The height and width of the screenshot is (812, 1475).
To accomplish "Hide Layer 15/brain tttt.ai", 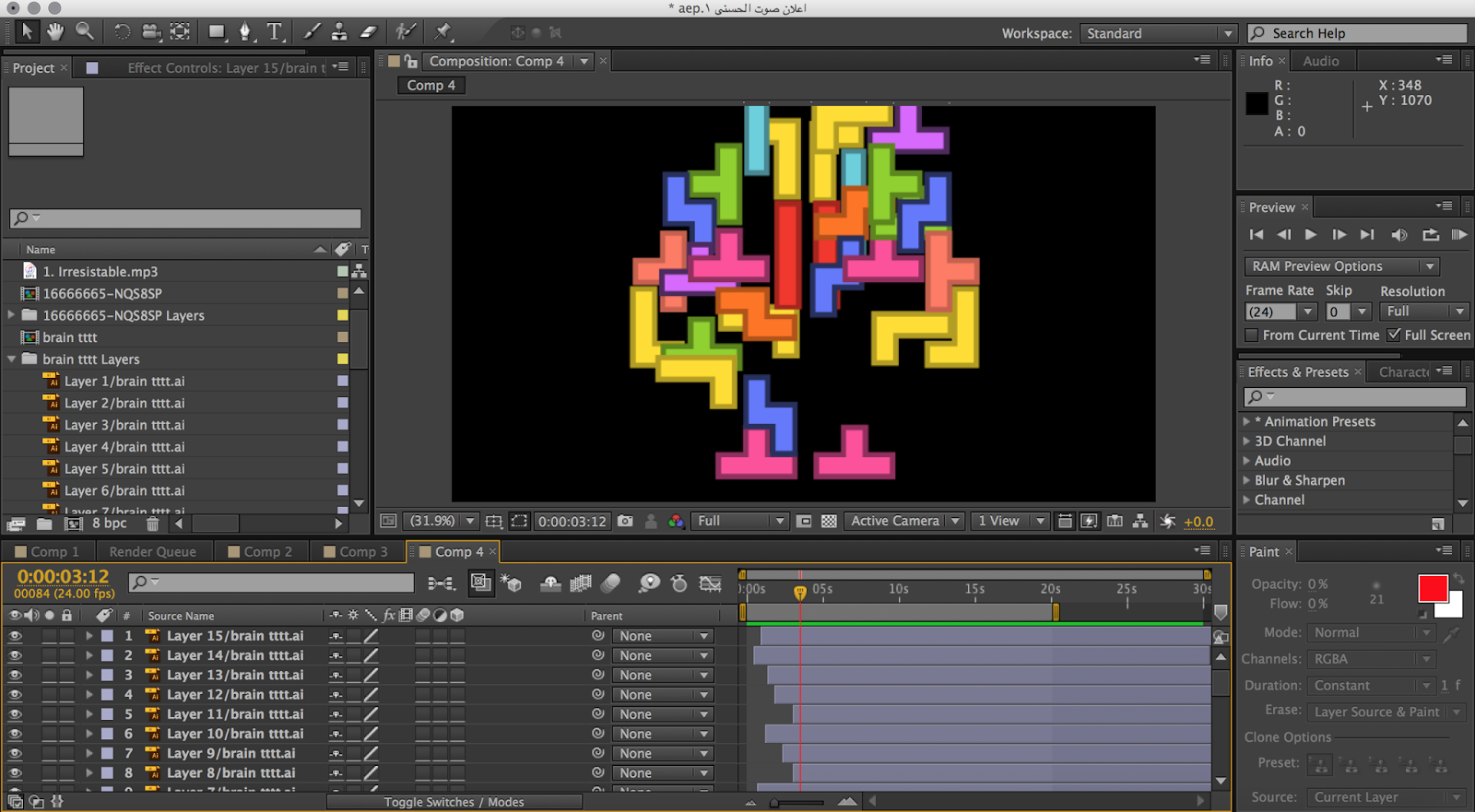I will 15,636.
